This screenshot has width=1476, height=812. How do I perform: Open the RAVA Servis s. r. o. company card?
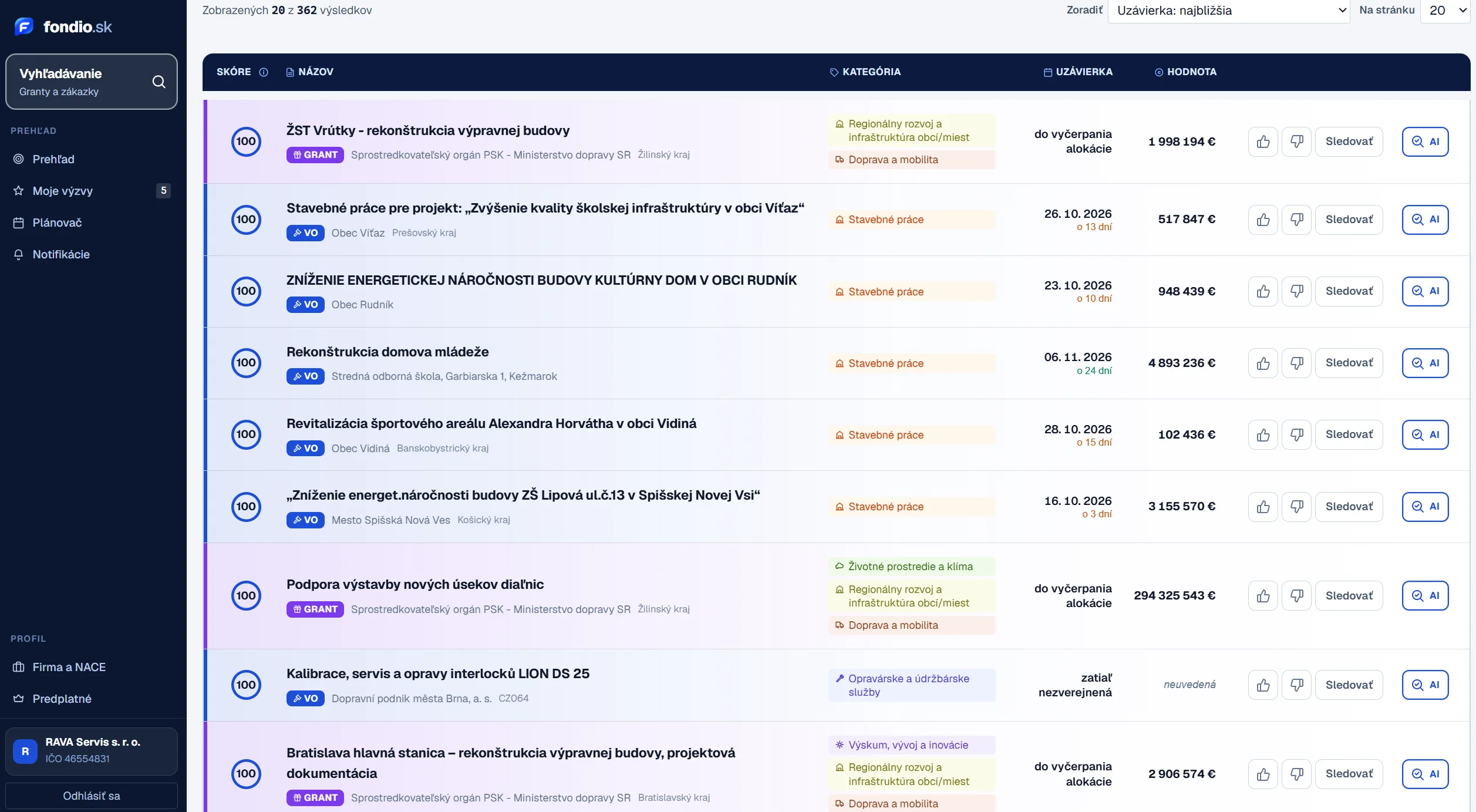point(92,750)
